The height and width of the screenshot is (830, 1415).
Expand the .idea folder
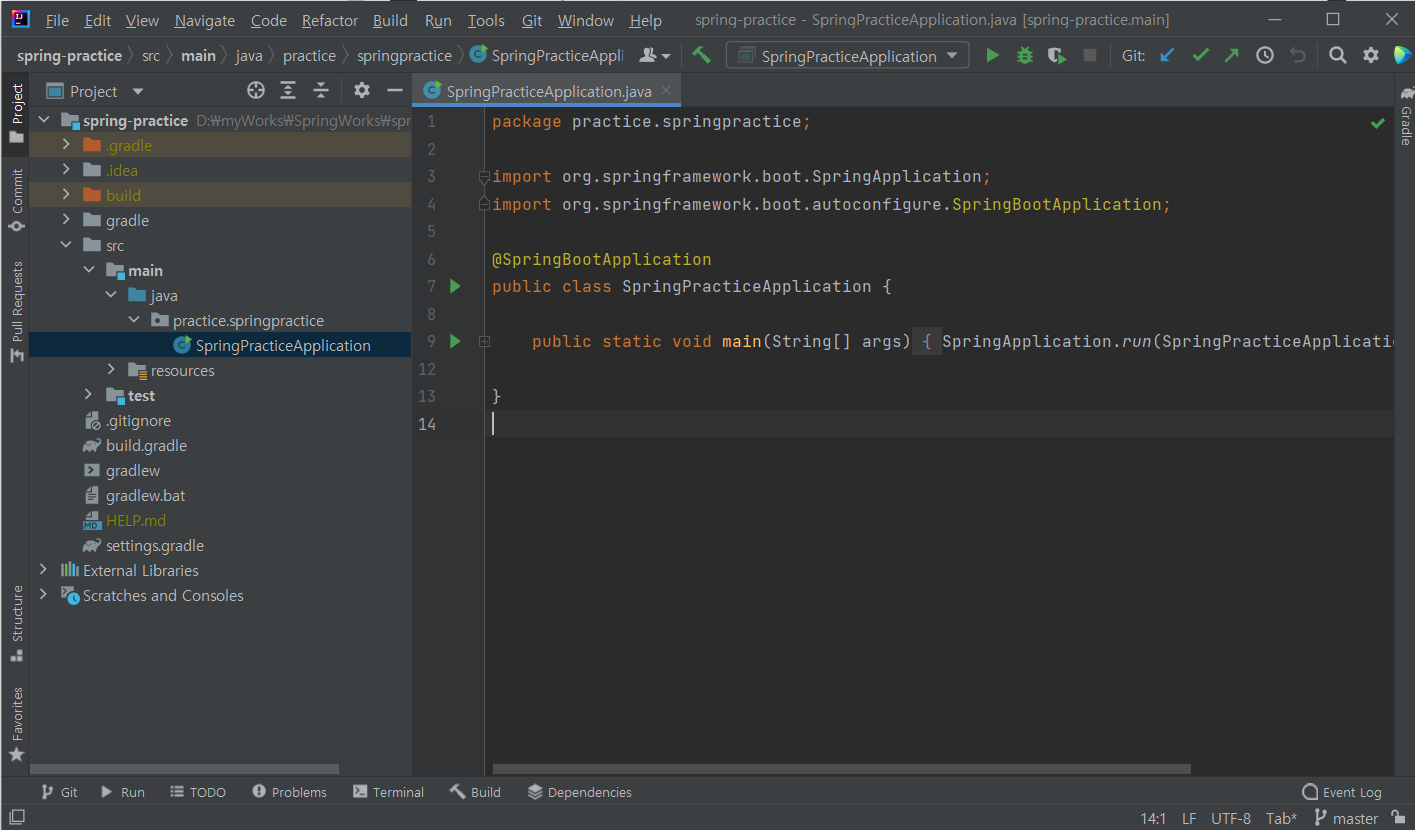click(66, 170)
